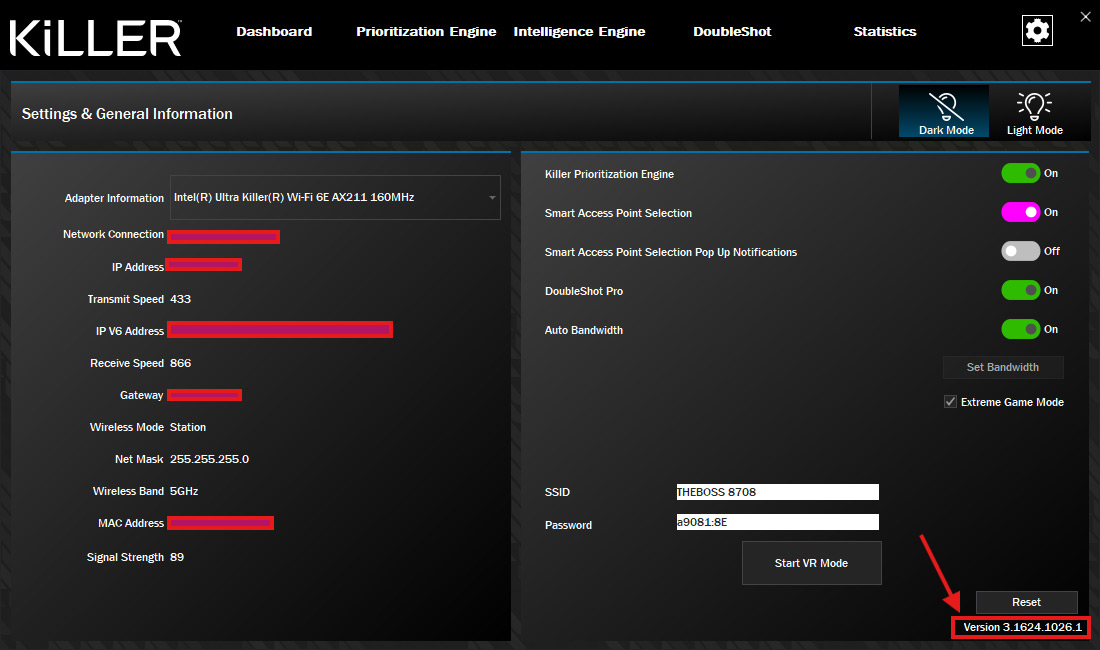Click the Wireless Band value 5GHz
This screenshot has height=650, width=1100.
pos(184,492)
